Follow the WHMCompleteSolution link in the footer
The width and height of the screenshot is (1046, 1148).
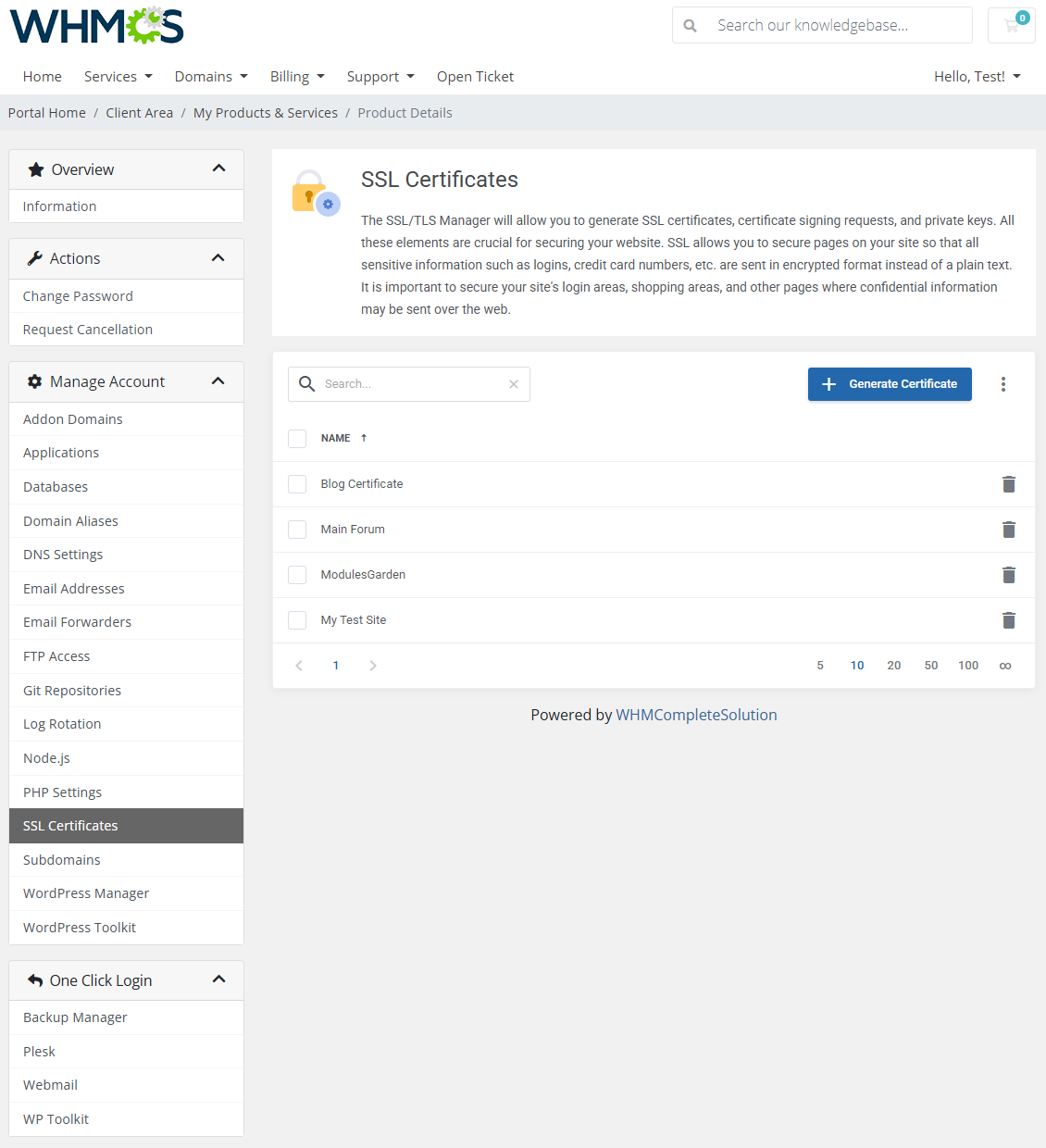pyautogui.click(x=696, y=714)
